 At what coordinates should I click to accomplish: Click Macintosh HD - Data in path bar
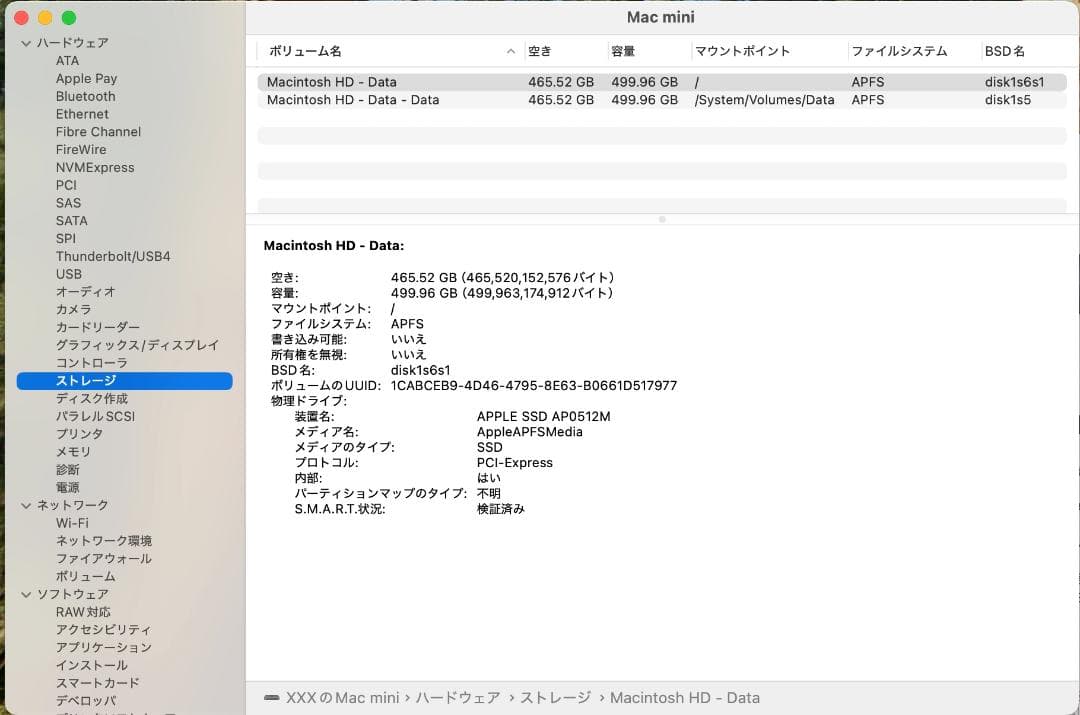click(685, 698)
